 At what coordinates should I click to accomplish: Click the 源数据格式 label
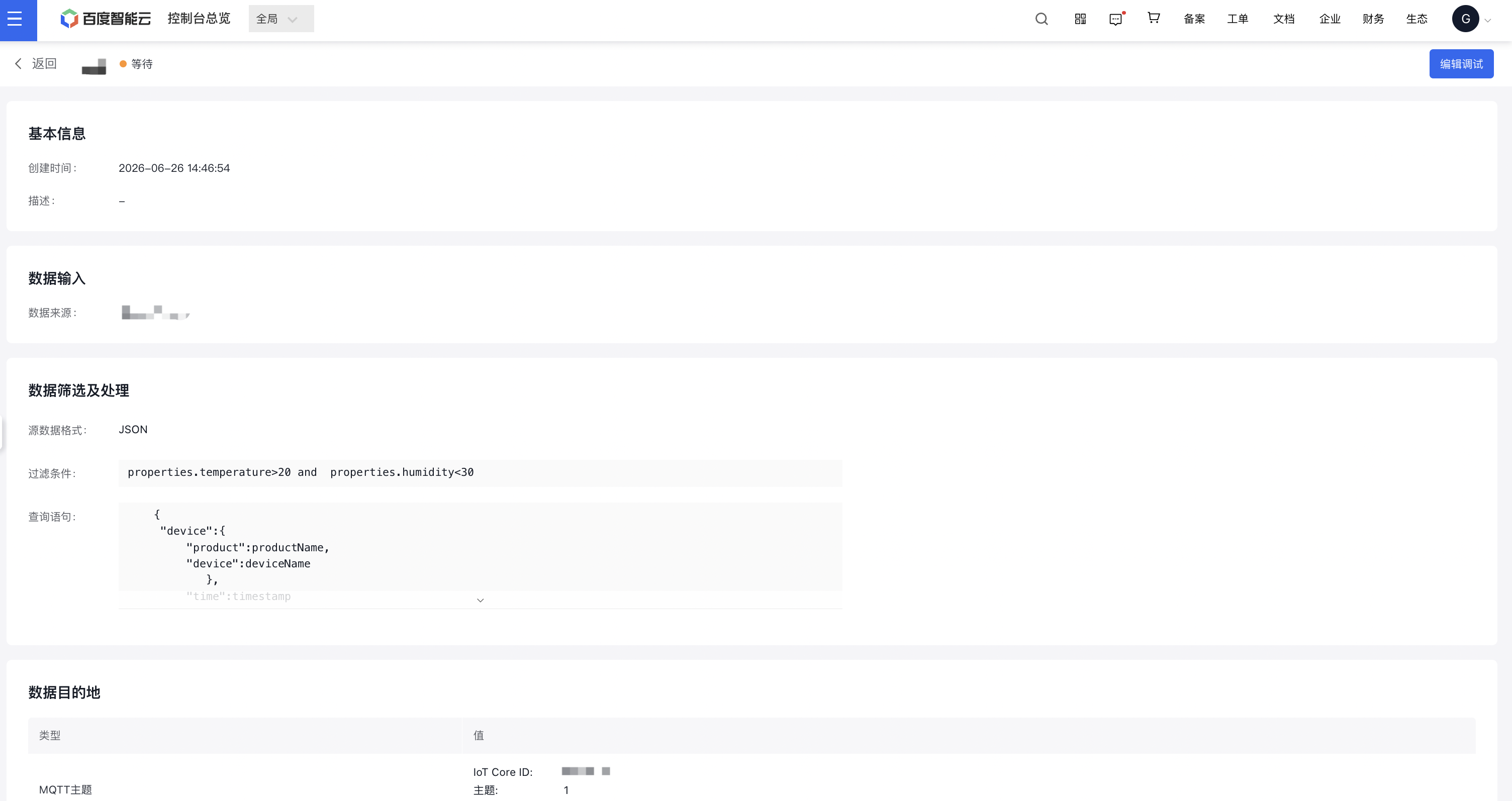pyautogui.click(x=57, y=430)
